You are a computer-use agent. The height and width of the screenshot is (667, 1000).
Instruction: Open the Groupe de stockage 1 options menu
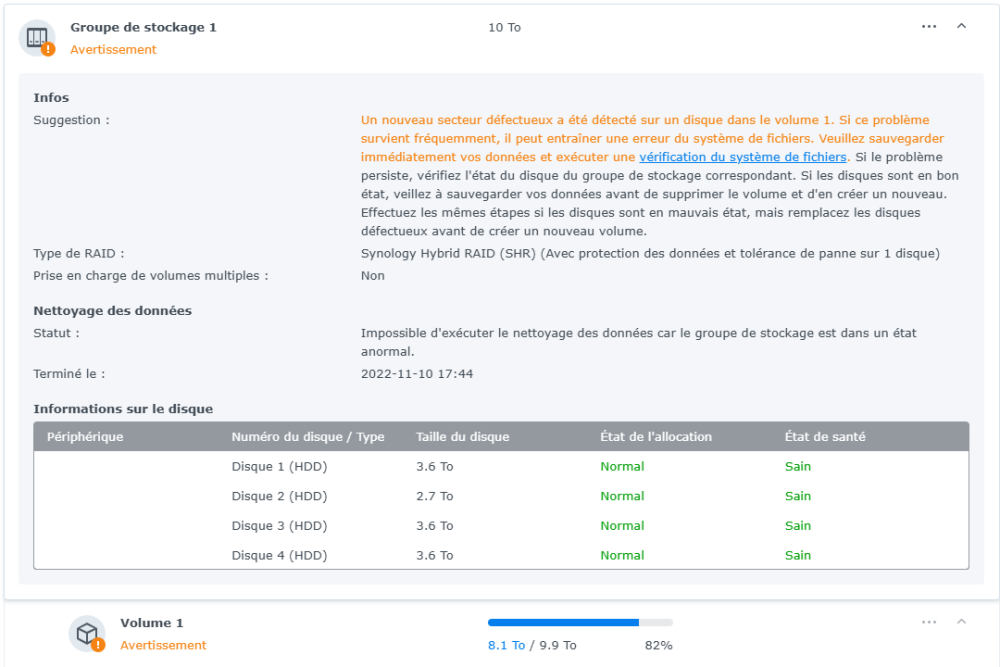tap(929, 27)
